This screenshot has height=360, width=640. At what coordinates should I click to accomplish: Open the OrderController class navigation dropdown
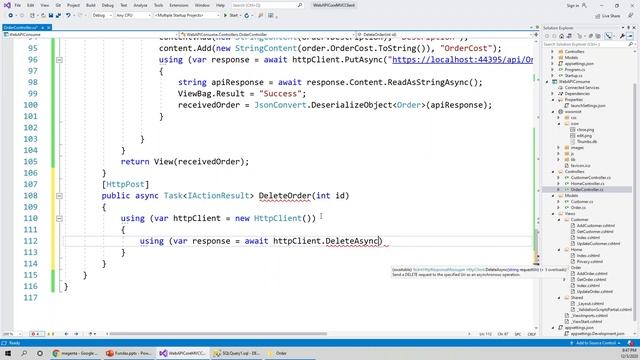267,35
